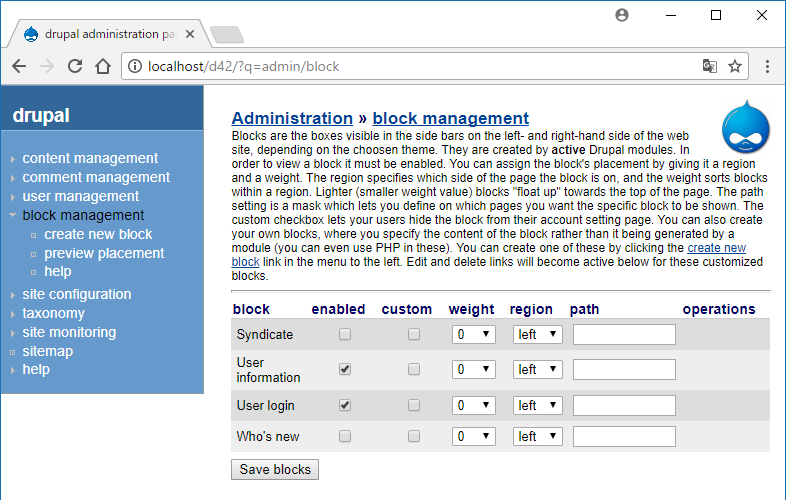The image size is (786, 500).
Task: Click the browser back arrow
Action: 19,67
